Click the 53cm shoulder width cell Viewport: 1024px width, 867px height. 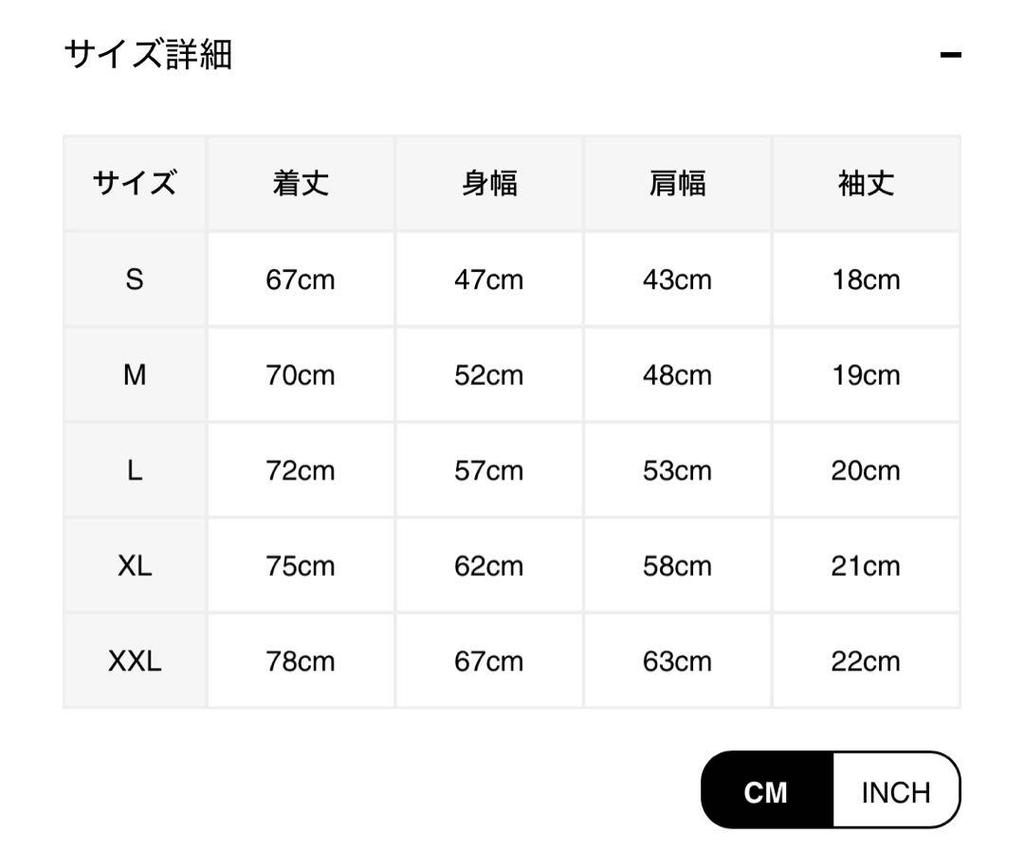point(677,471)
